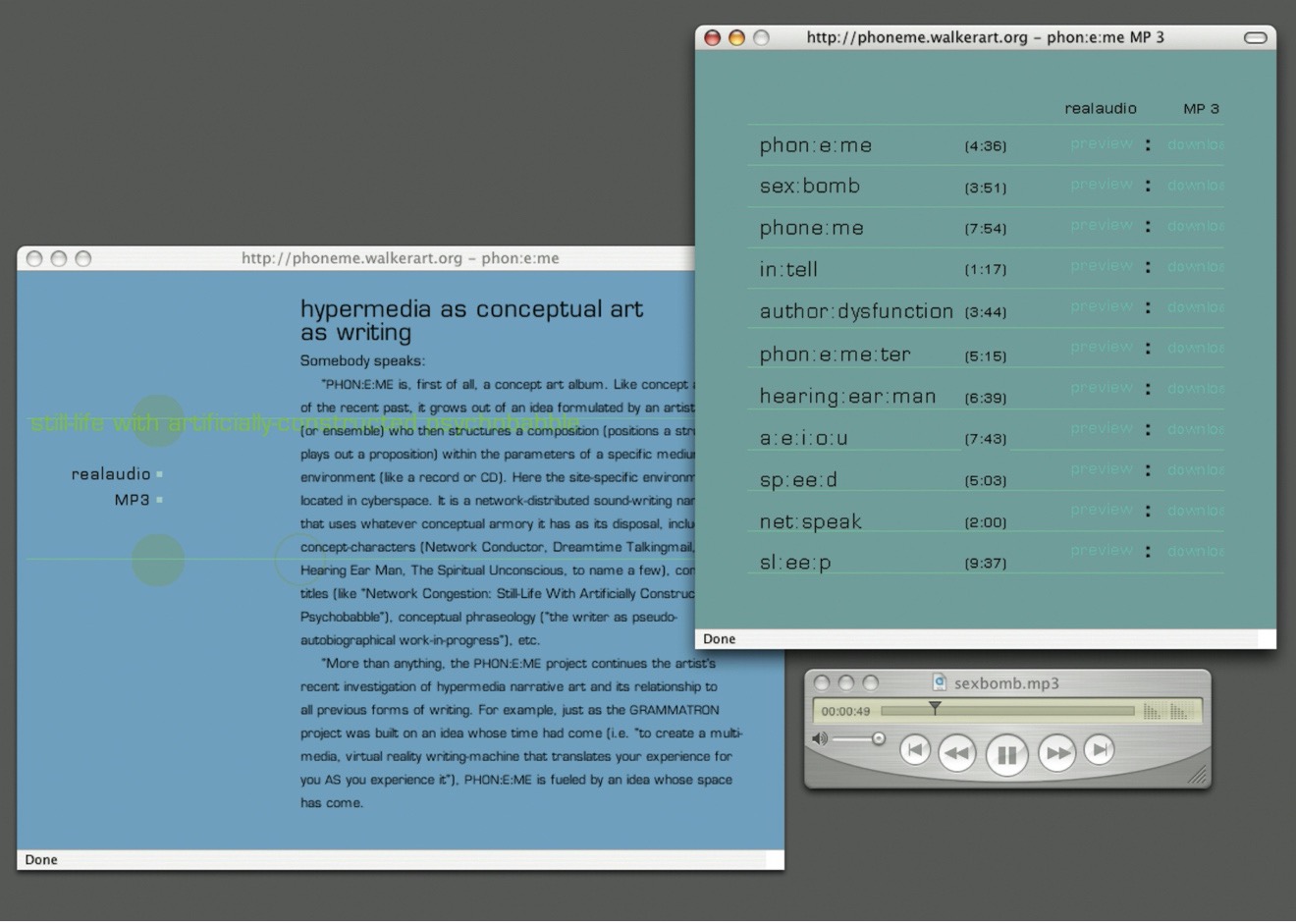This screenshot has width=1296, height=924.
Task: Click the green still-life scrolling title text
Action: tap(304, 424)
